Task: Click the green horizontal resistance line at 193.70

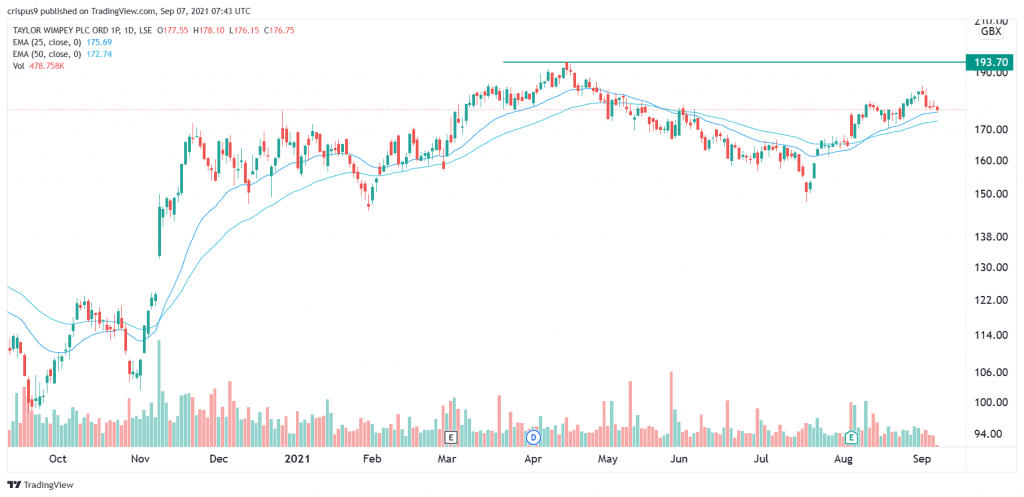Action: click(x=733, y=63)
